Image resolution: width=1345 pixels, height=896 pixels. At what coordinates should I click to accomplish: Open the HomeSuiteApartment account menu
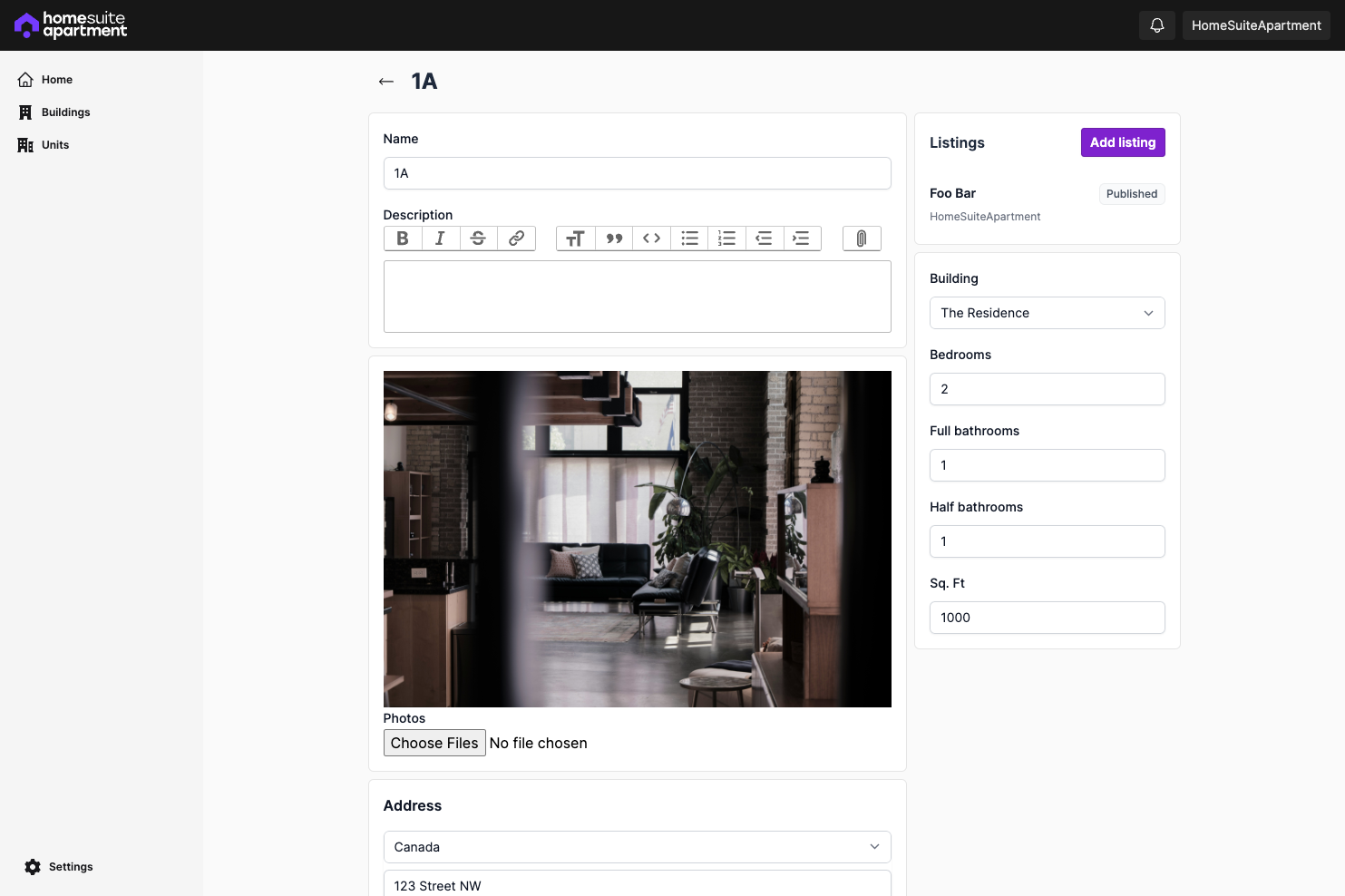click(x=1256, y=25)
